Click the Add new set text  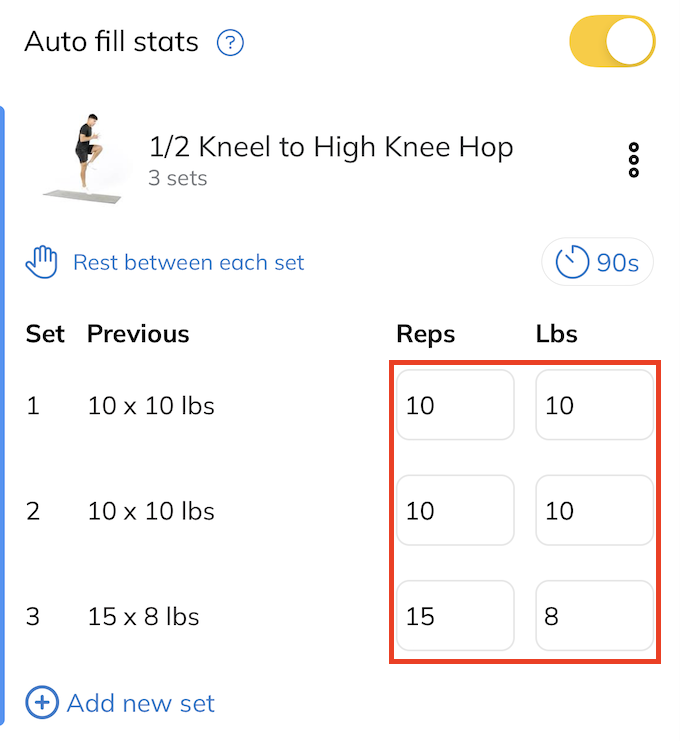pyautogui.click(x=141, y=703)
